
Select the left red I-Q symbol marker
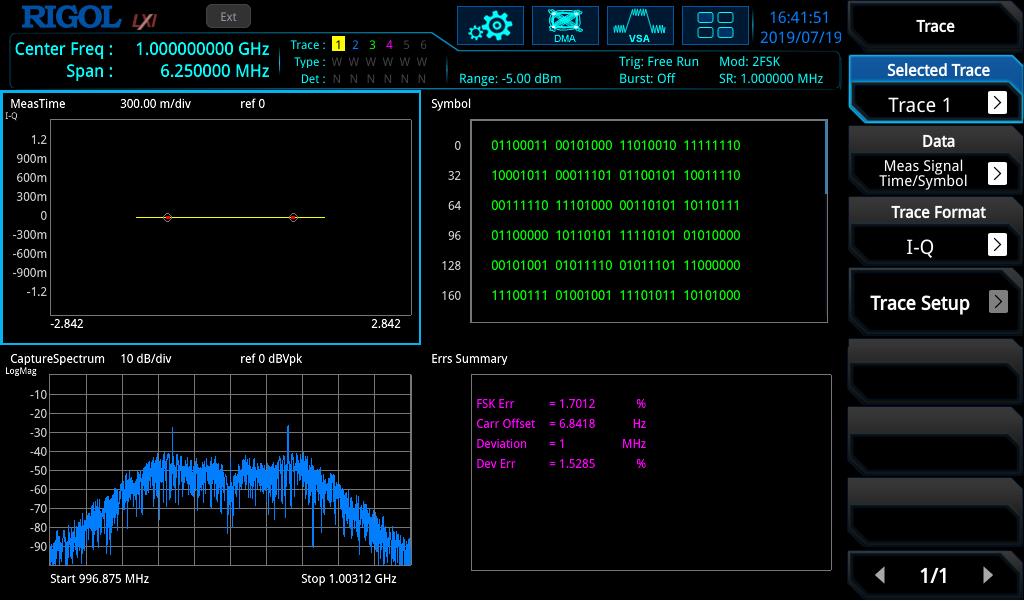coord(168,217)
